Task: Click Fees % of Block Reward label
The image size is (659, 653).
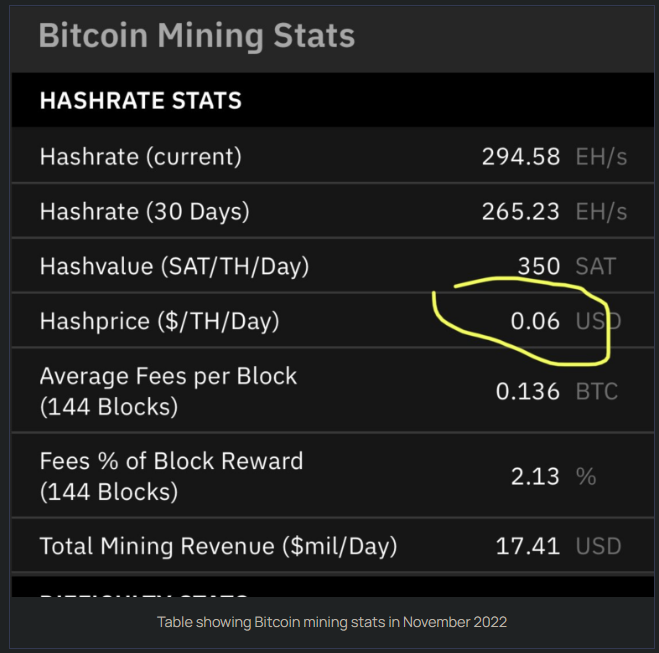Action: pyautogui.click(x=171, y=476)
